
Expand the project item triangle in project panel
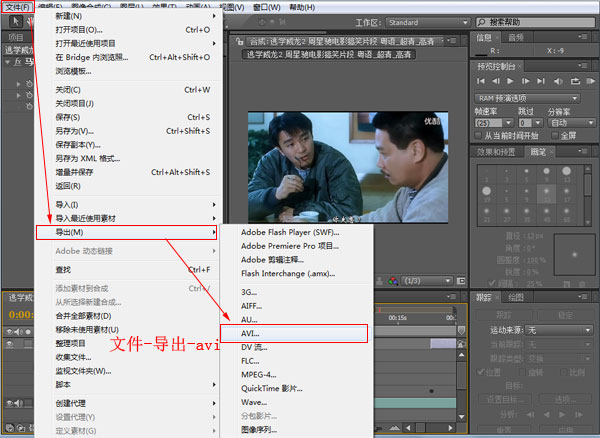(7, 62)
